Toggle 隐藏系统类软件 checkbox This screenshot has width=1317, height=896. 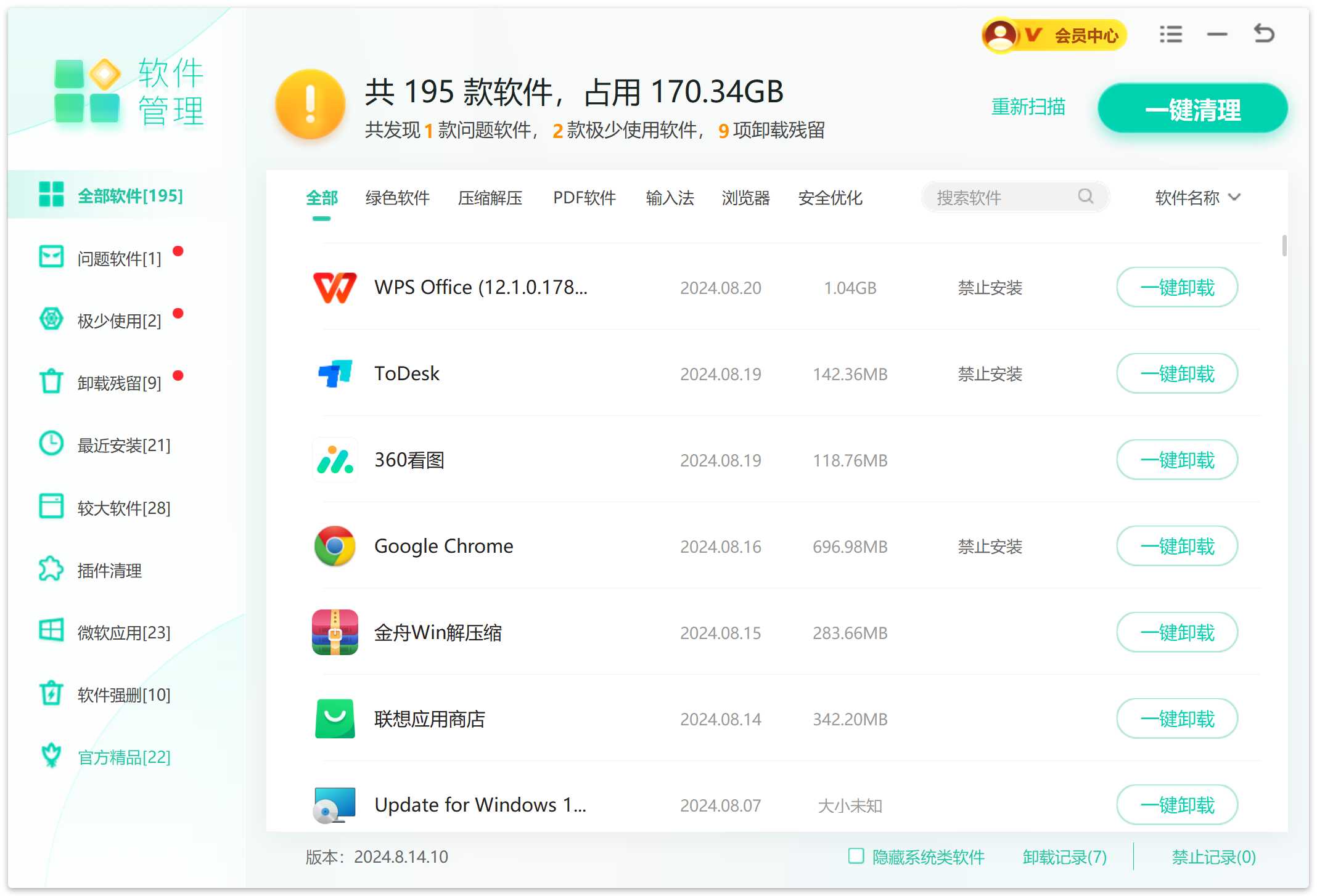pyautogui.click(x=856, y=856)
